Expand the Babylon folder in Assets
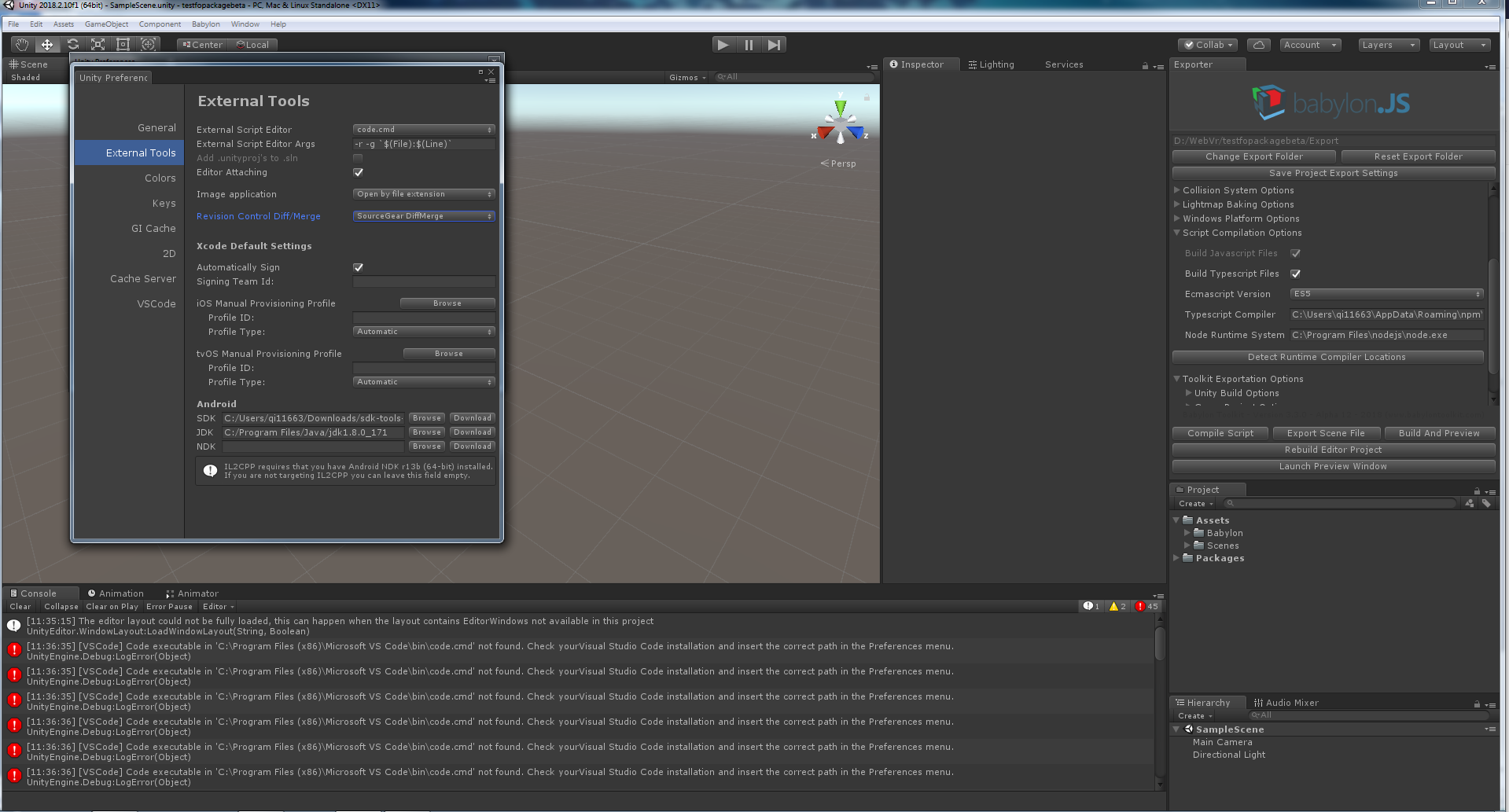Image resolution: width=1509 pixels, height=812 pixels. pyautogui.click(x=1187, y=533)
